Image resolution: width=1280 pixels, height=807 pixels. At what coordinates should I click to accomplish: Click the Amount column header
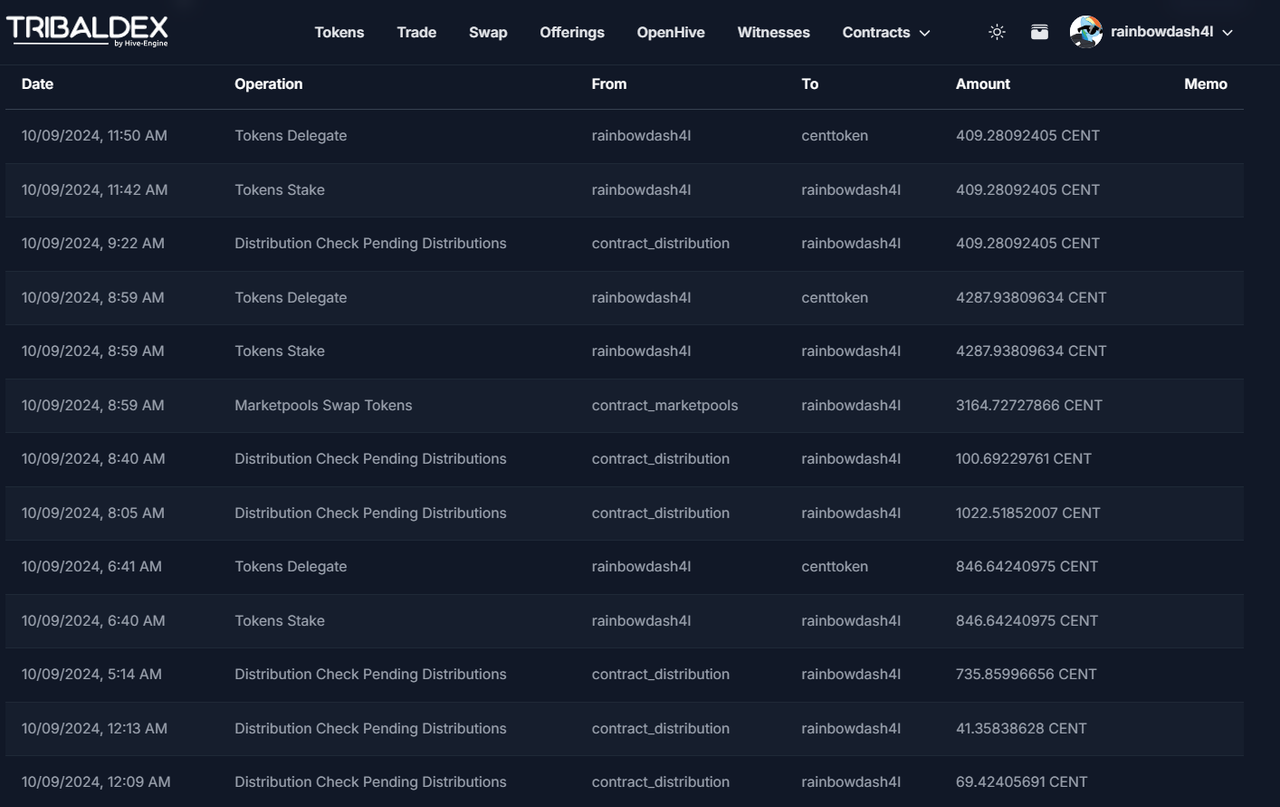pos(983,84)
